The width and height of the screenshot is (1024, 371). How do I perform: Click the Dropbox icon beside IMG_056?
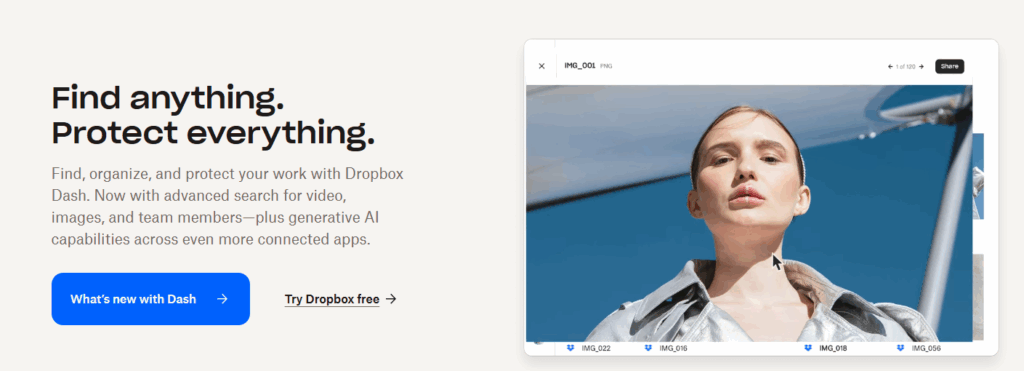pos(900,348)
